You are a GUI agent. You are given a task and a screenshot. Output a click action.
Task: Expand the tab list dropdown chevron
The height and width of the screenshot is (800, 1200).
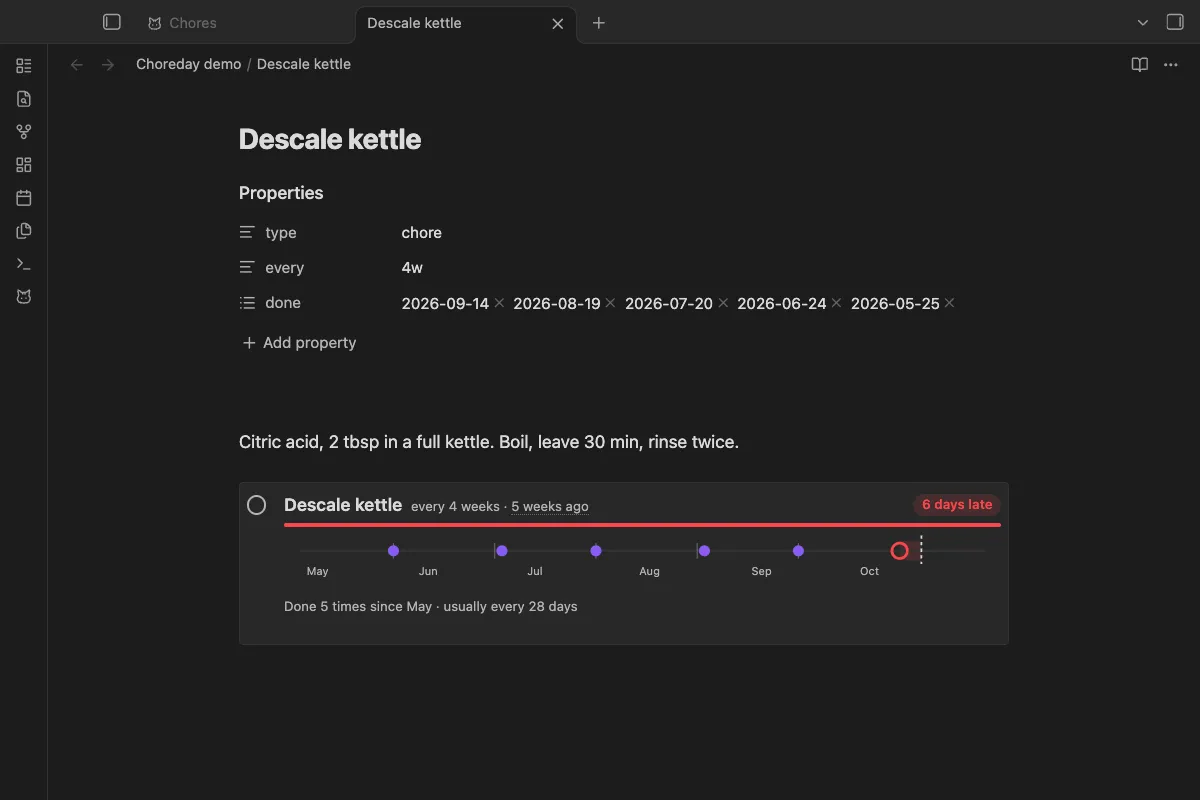(1143, 23)
